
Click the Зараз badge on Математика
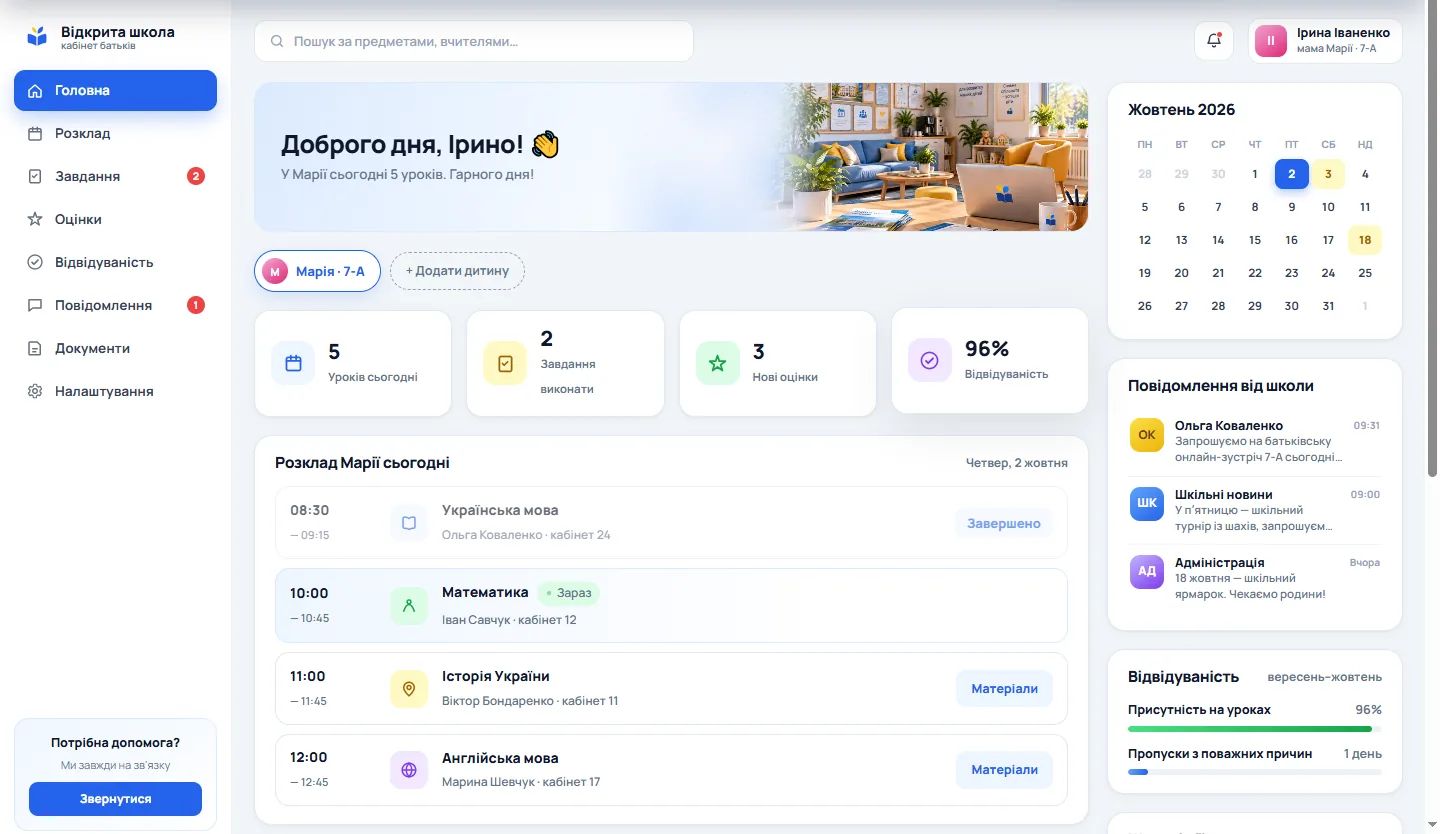[x=568, y=593]
